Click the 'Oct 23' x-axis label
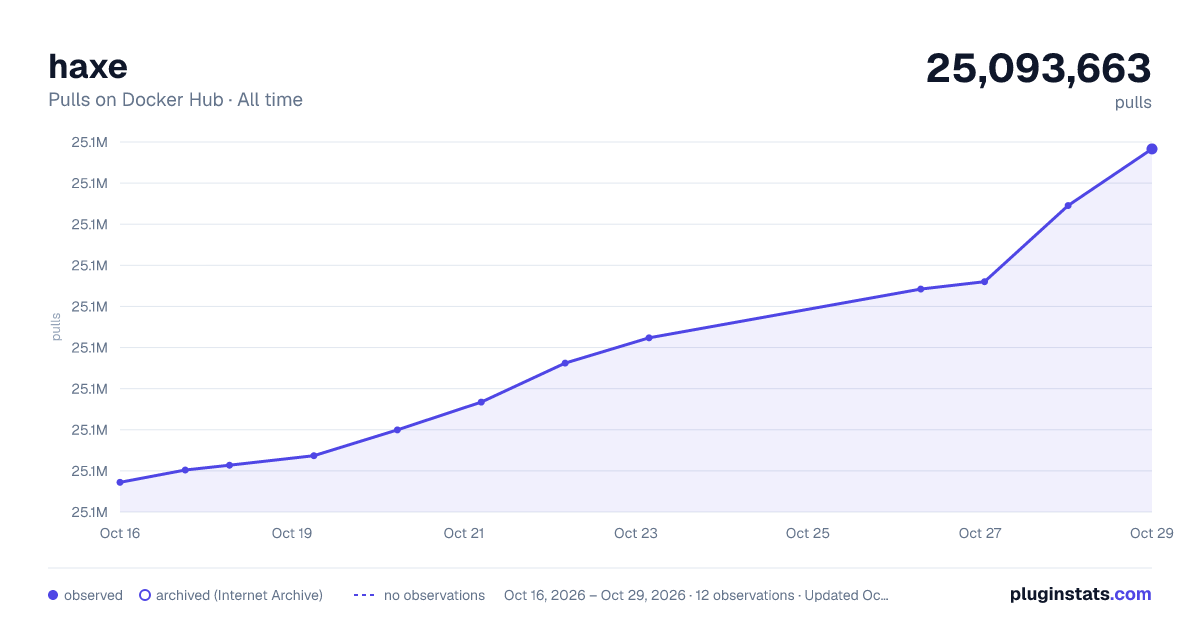Screen dimensions: 1200x630 pos(636,533)
